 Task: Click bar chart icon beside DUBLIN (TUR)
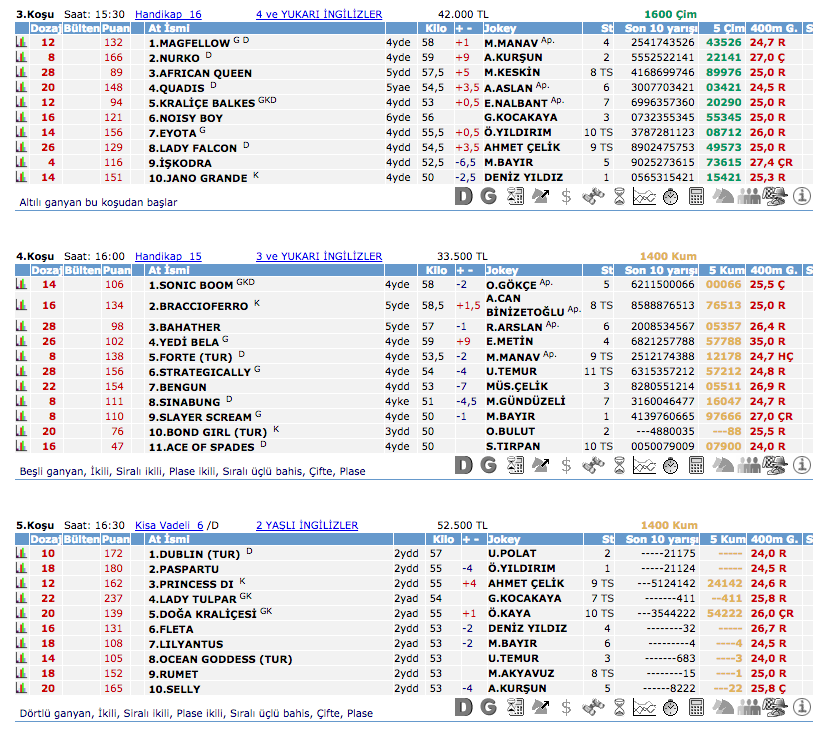click(x=21, y=553)
